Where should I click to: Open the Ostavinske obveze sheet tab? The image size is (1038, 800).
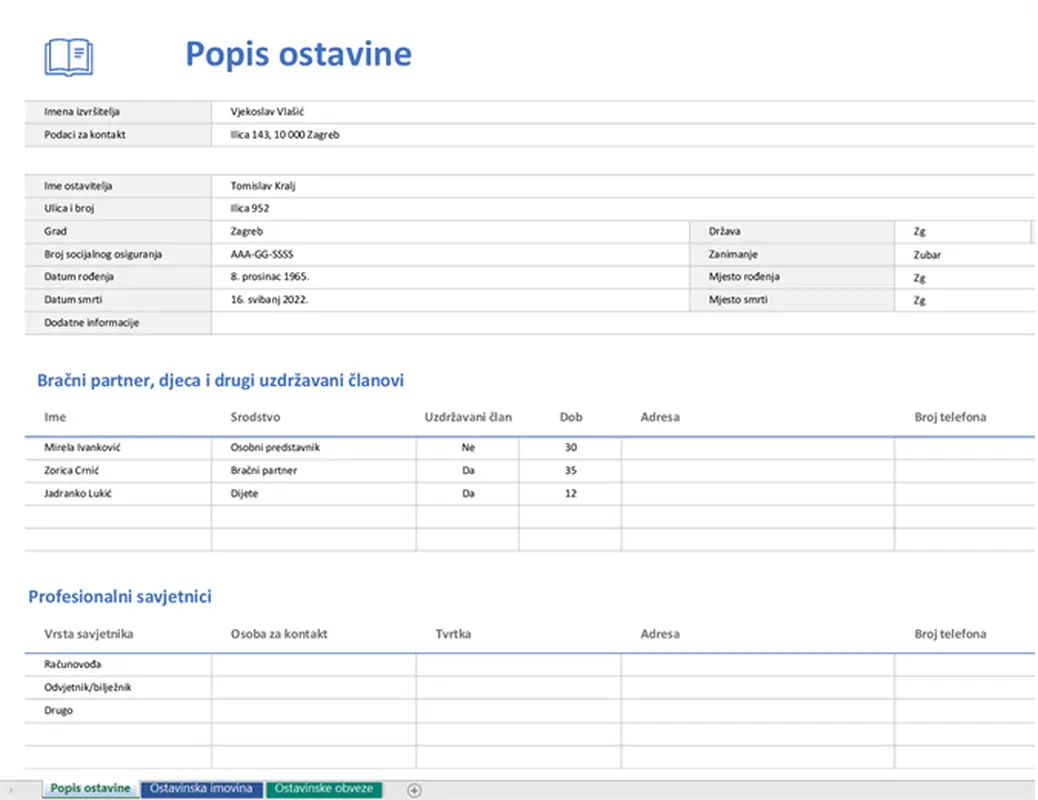(323, 789)
